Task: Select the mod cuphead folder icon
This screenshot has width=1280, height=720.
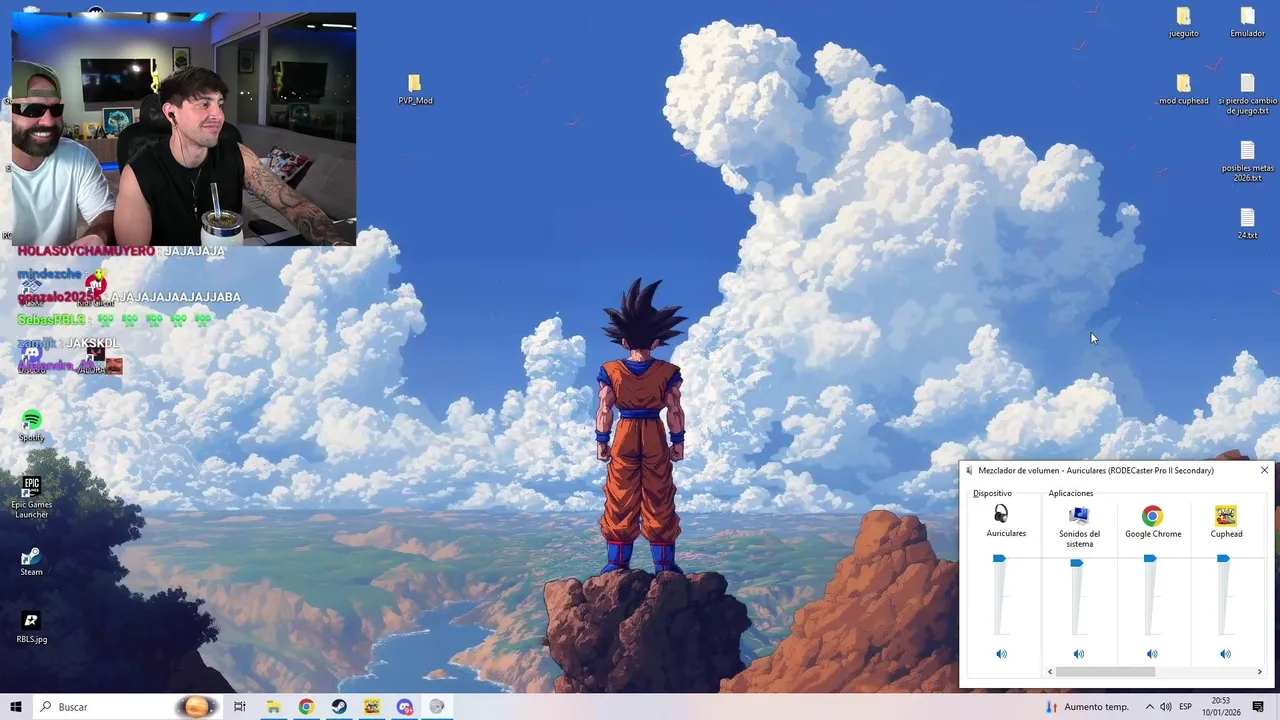Action: 1184,89
